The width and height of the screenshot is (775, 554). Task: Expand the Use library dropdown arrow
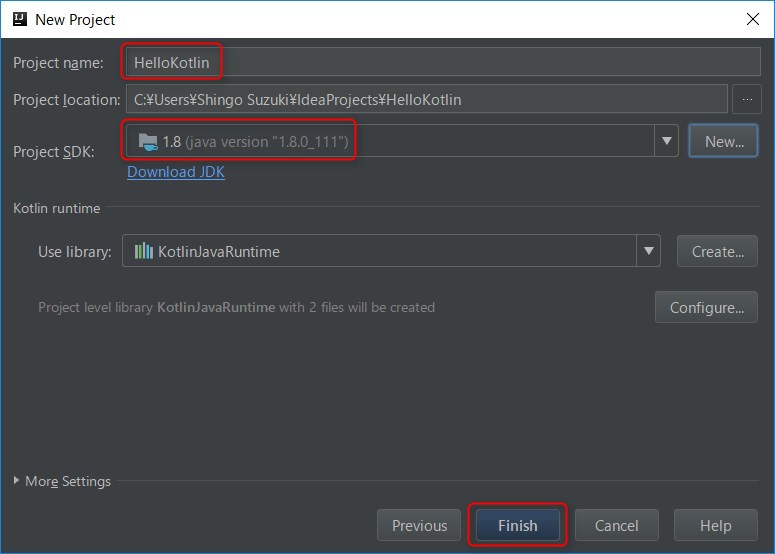click(x=648, y=251)
